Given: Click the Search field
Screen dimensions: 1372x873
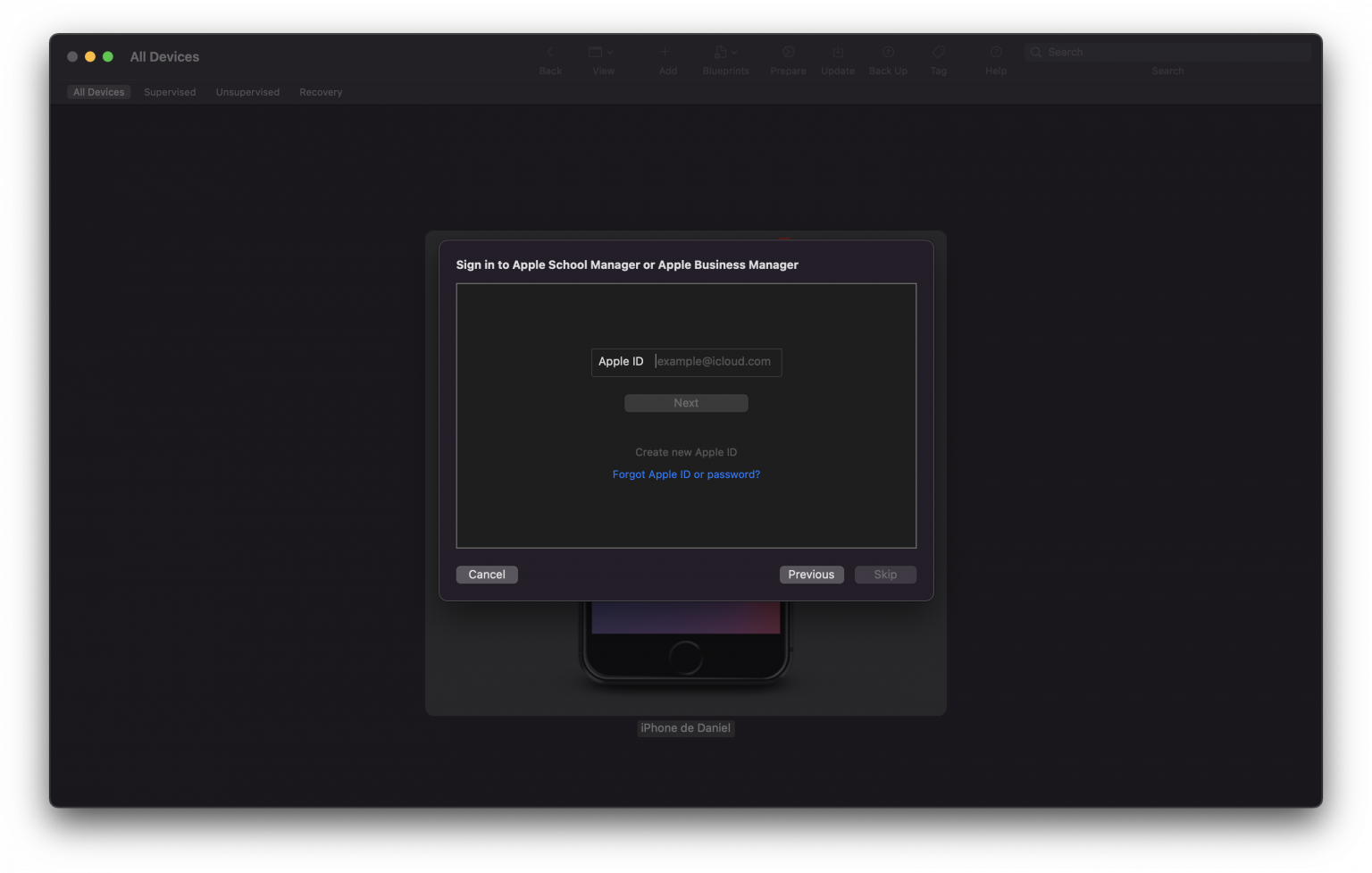Looking at the screenshot, I should tap(1167, 52).
